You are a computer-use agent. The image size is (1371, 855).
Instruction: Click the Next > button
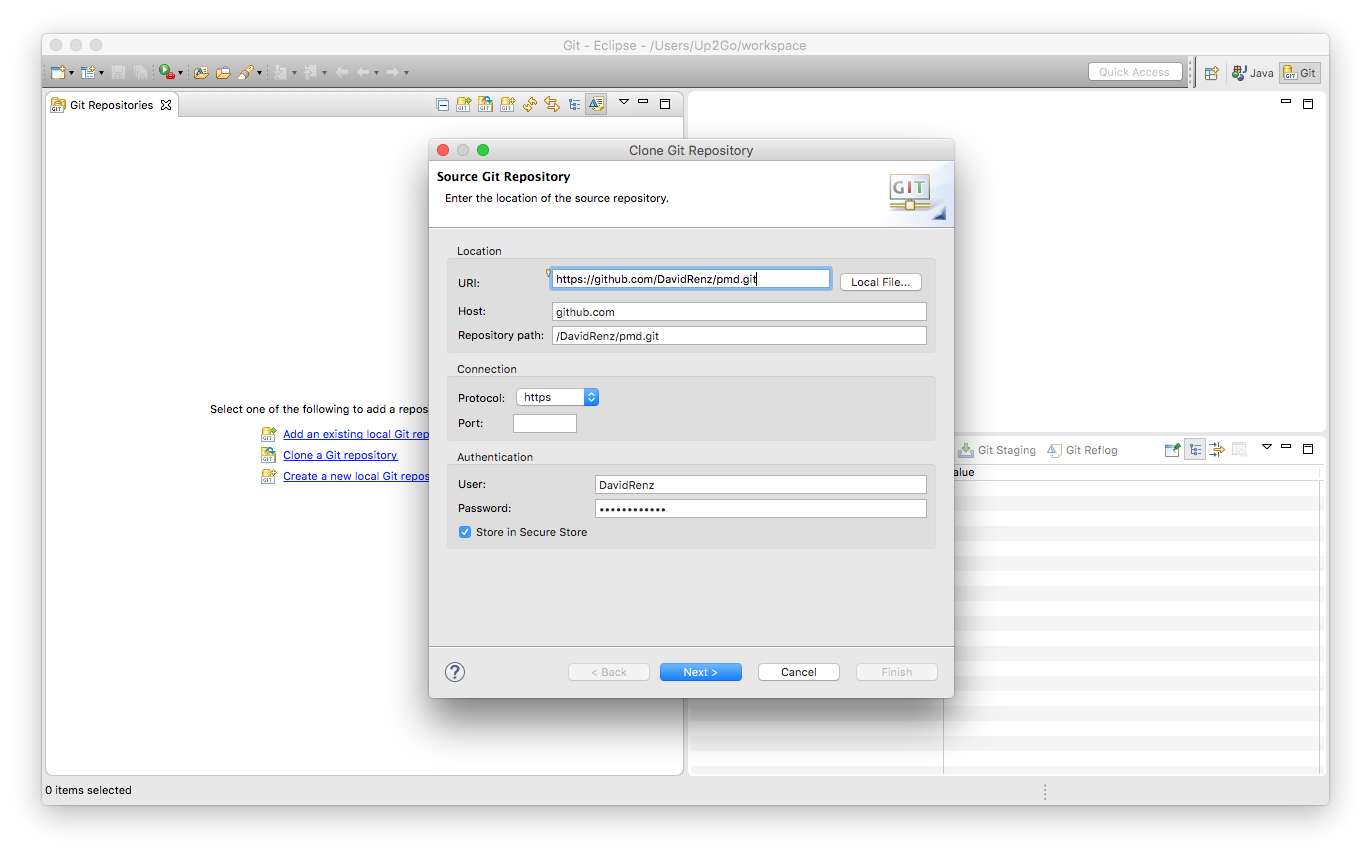[701, 672]
